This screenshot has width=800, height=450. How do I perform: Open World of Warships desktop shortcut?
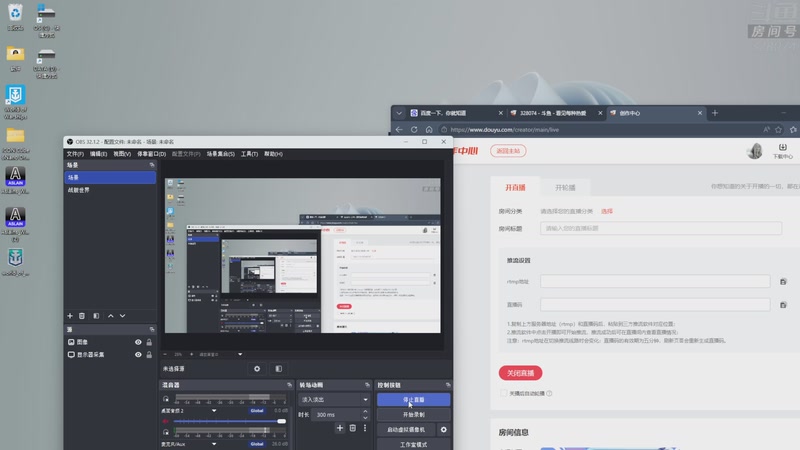[x=15, y=102]
